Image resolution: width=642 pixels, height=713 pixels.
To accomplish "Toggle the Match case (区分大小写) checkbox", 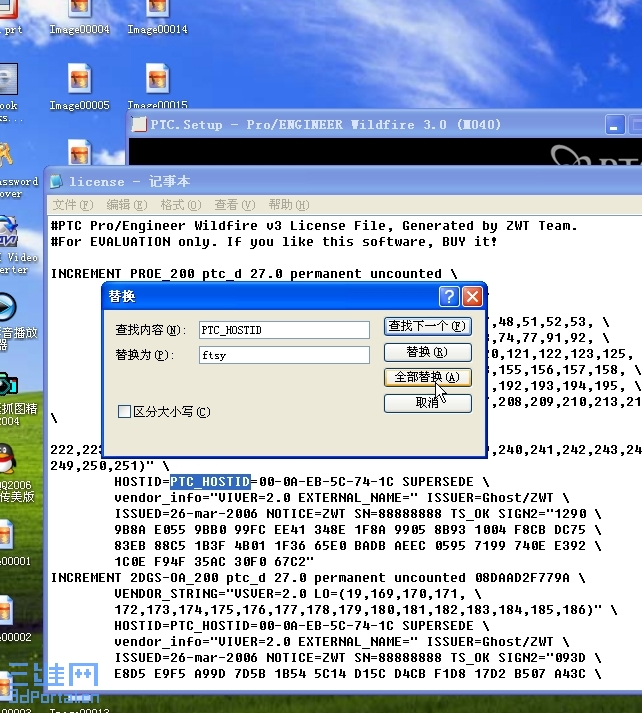I will click(124, 412).
